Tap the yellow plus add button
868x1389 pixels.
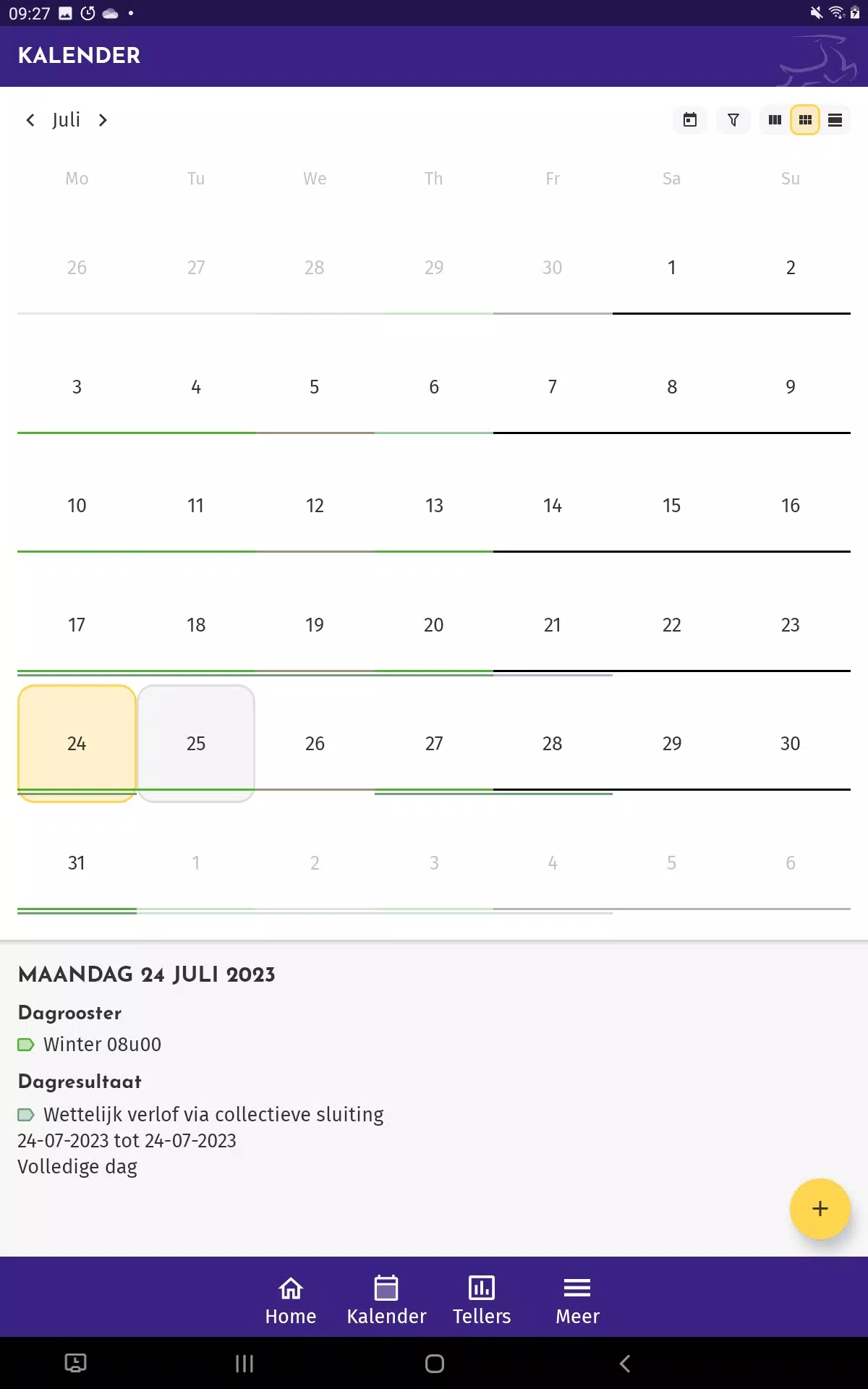820,1208
